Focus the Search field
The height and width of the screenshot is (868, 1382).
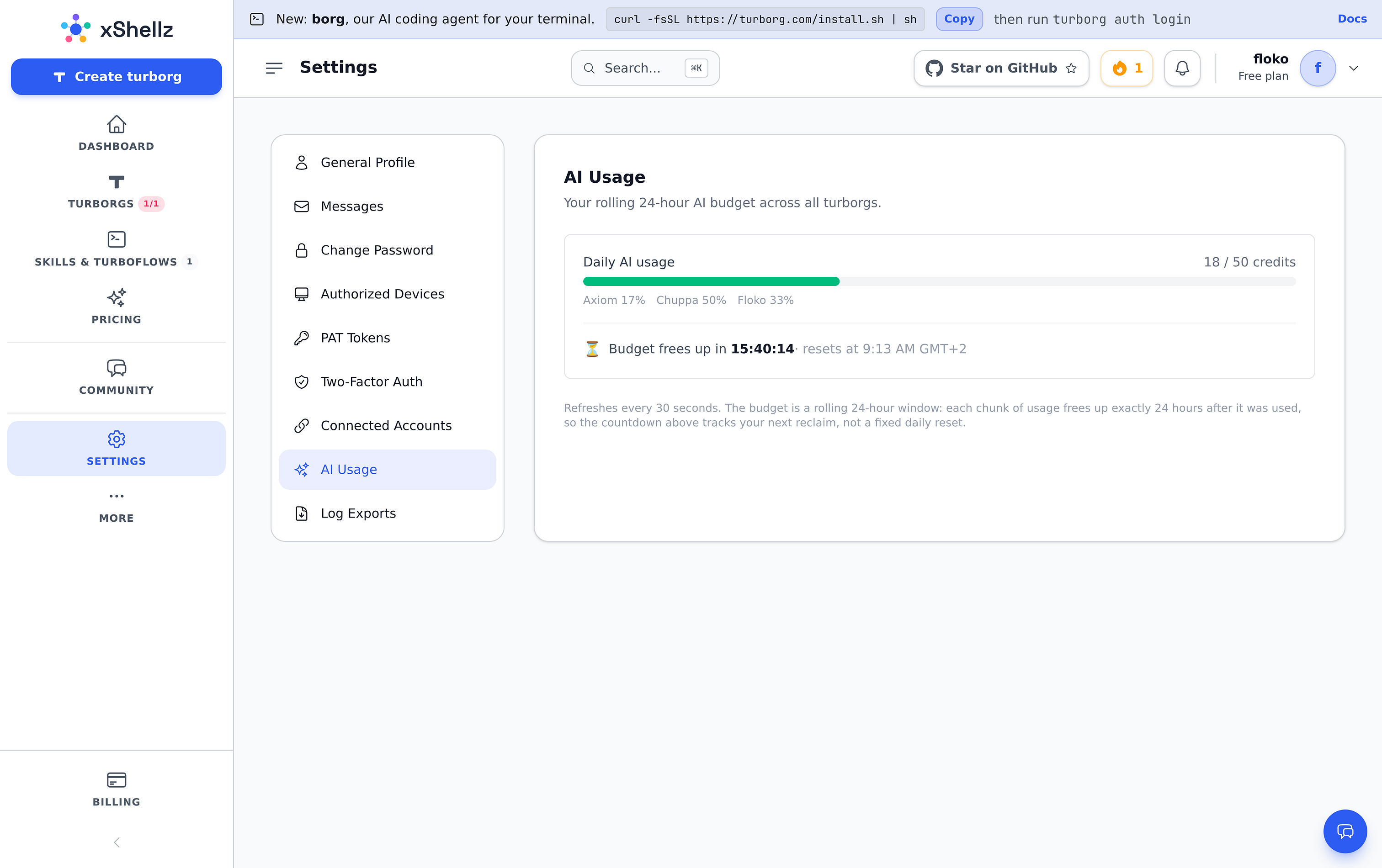645,68
